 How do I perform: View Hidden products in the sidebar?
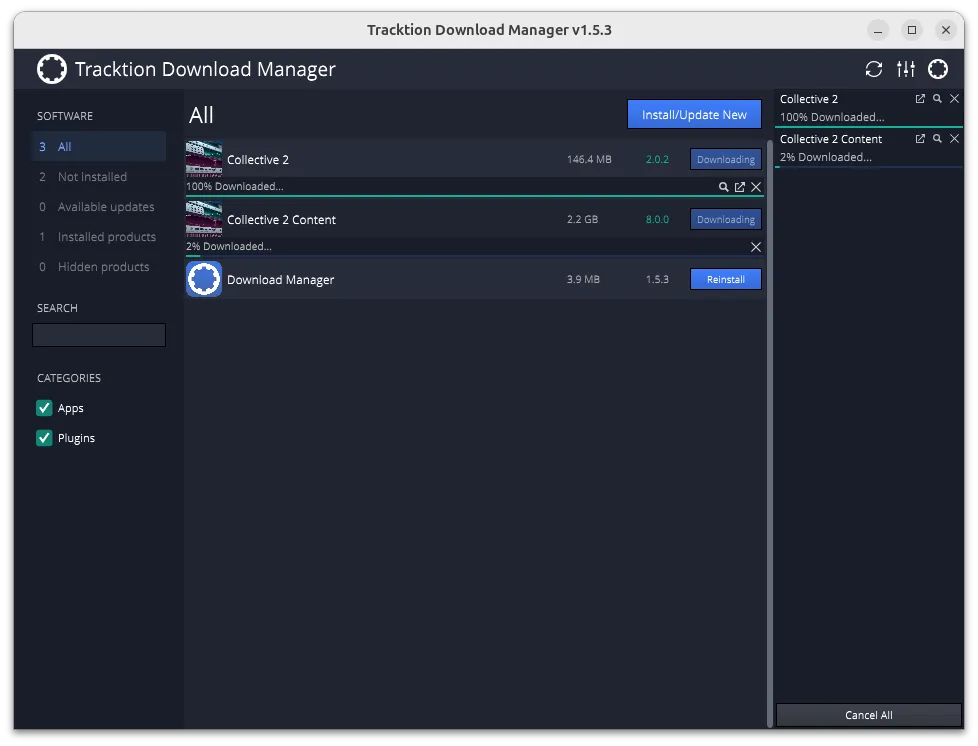[x=103, y=267]
